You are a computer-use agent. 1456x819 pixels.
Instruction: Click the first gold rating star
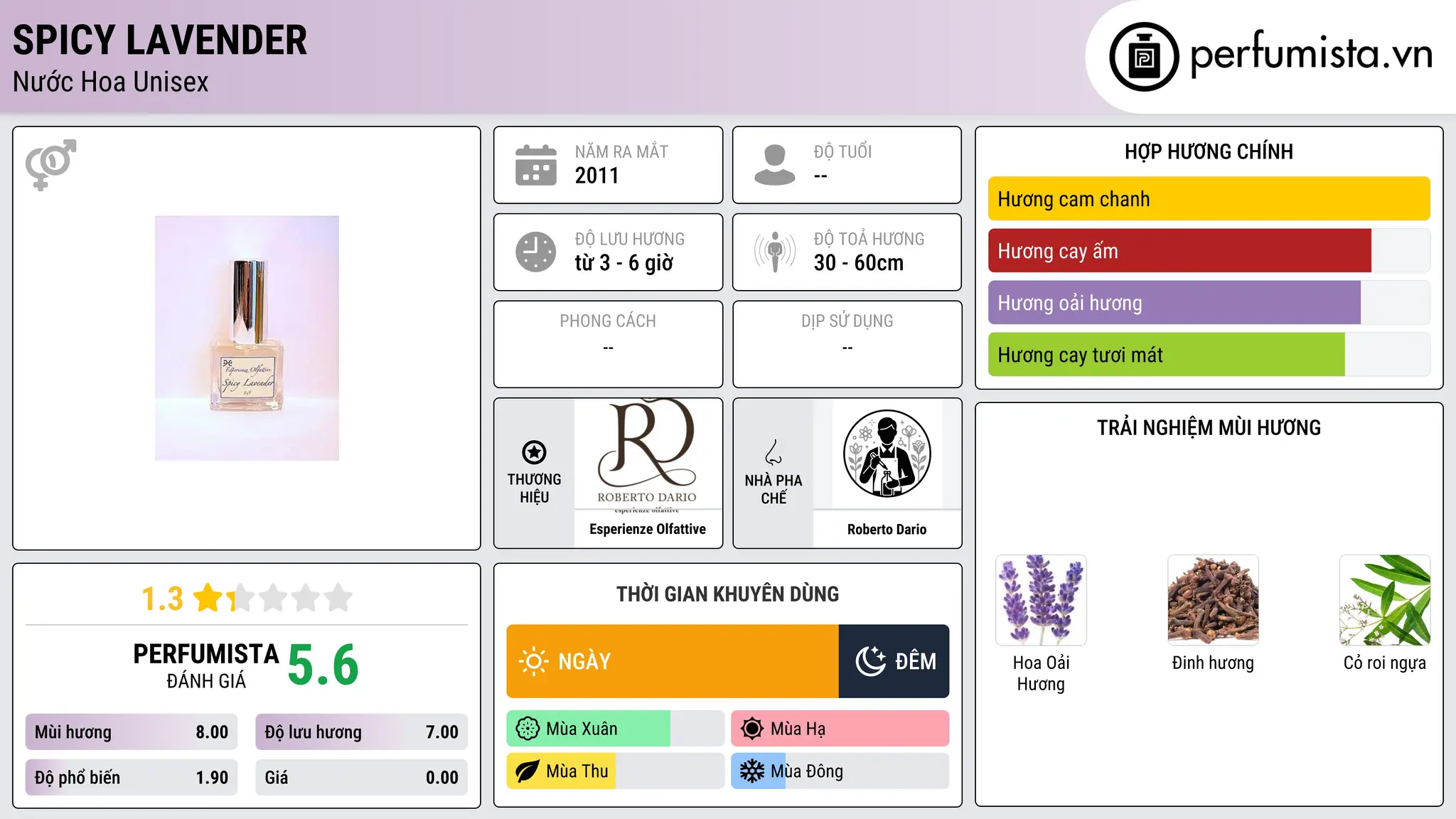click(x=208, y=598)
